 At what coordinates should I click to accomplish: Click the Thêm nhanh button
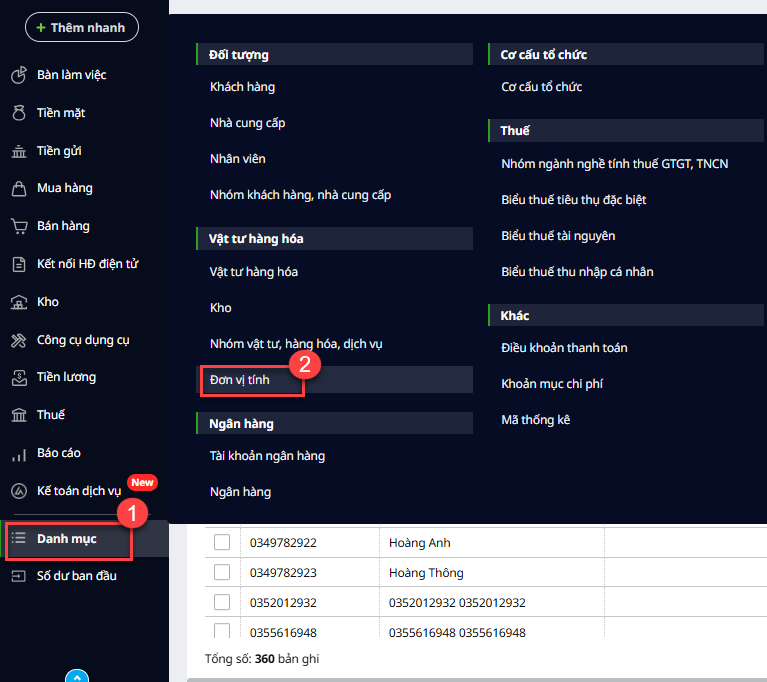[81, 27]
